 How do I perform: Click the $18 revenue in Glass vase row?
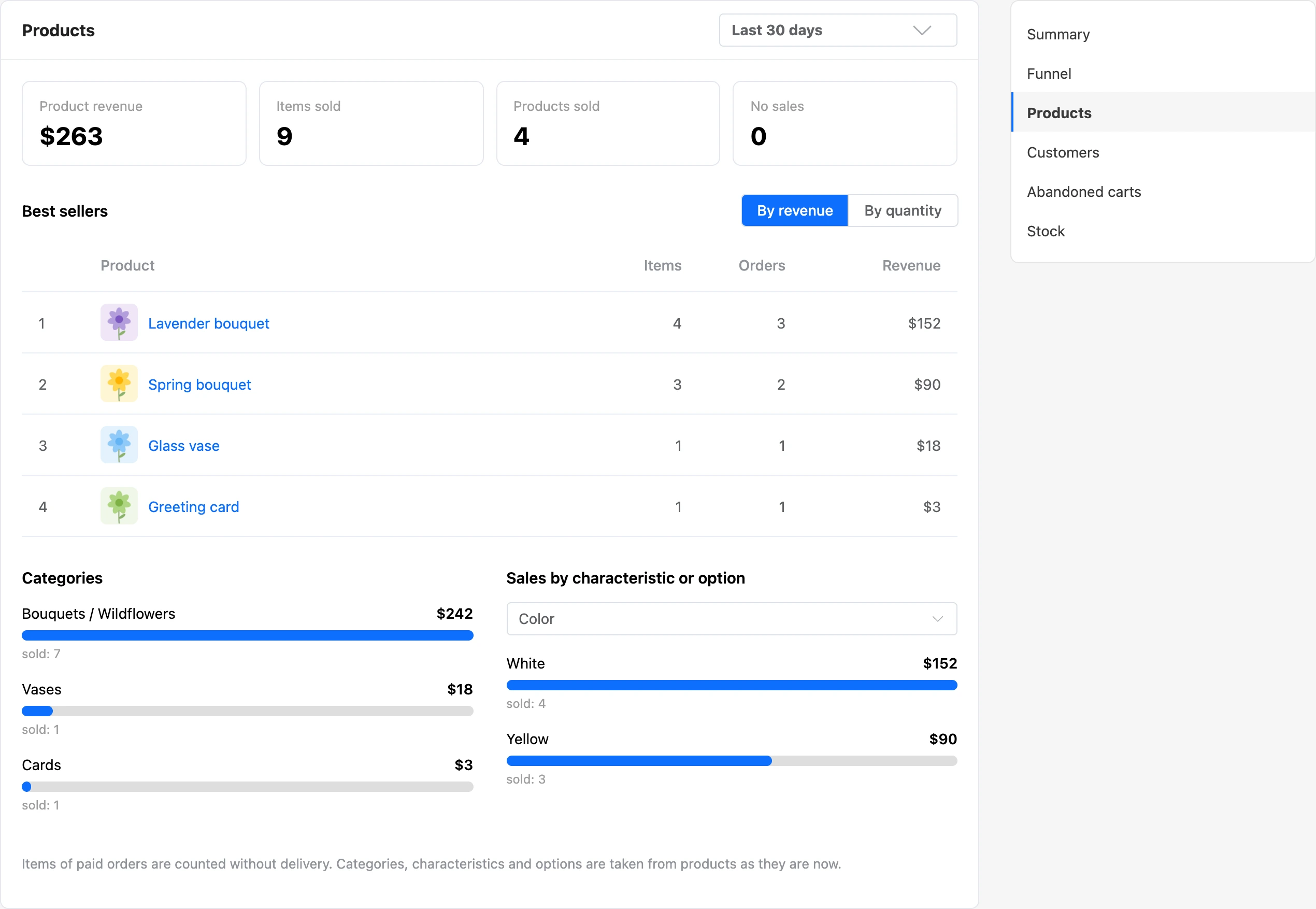coord(928,445)
